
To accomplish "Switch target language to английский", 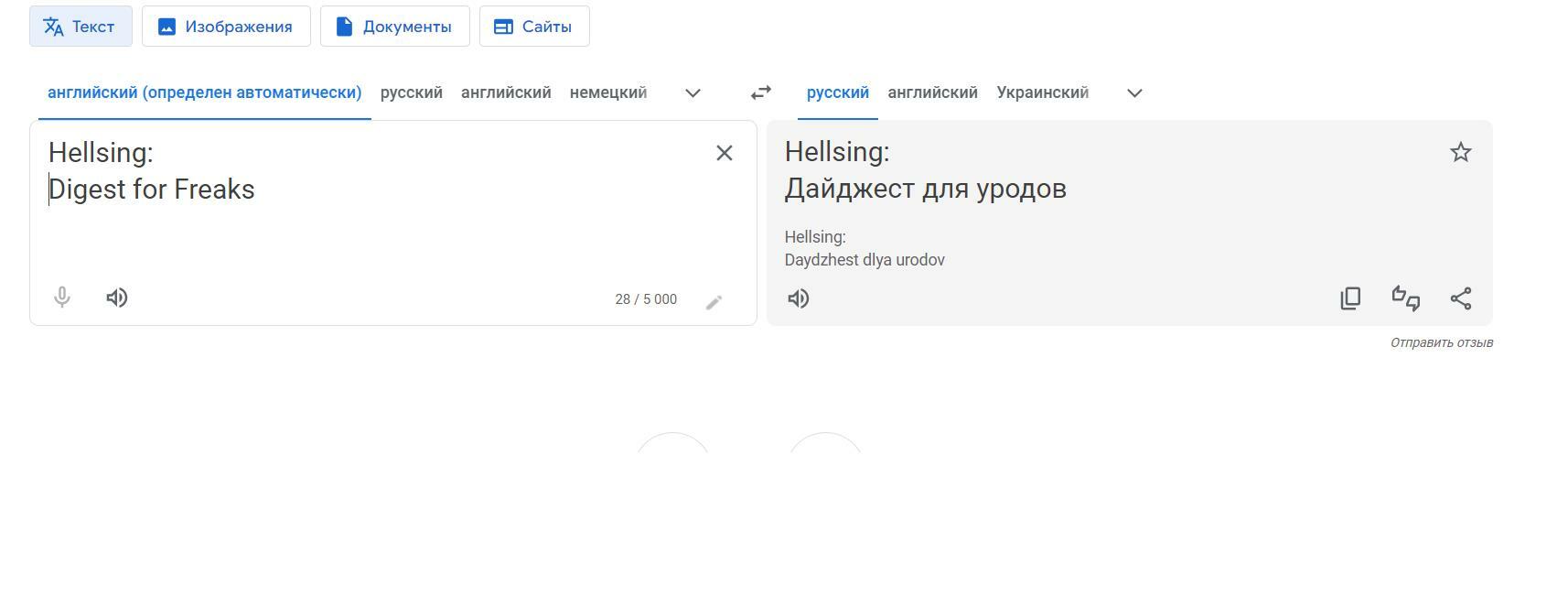I will click(932, 92).
